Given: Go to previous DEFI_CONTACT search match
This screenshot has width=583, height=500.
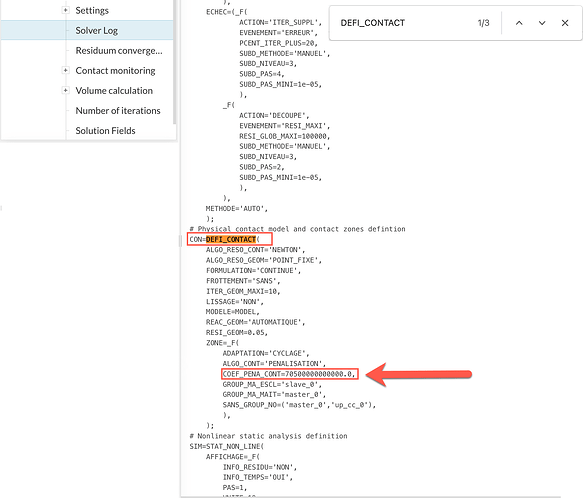Looking at the screenshot, I should (519, 23).
